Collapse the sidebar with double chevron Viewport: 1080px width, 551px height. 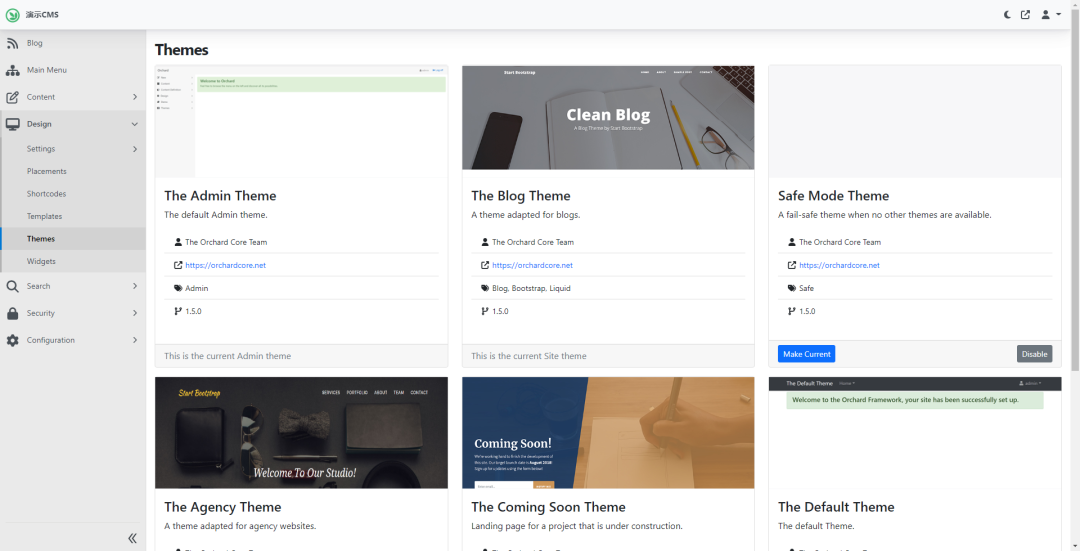click(132, 538)
